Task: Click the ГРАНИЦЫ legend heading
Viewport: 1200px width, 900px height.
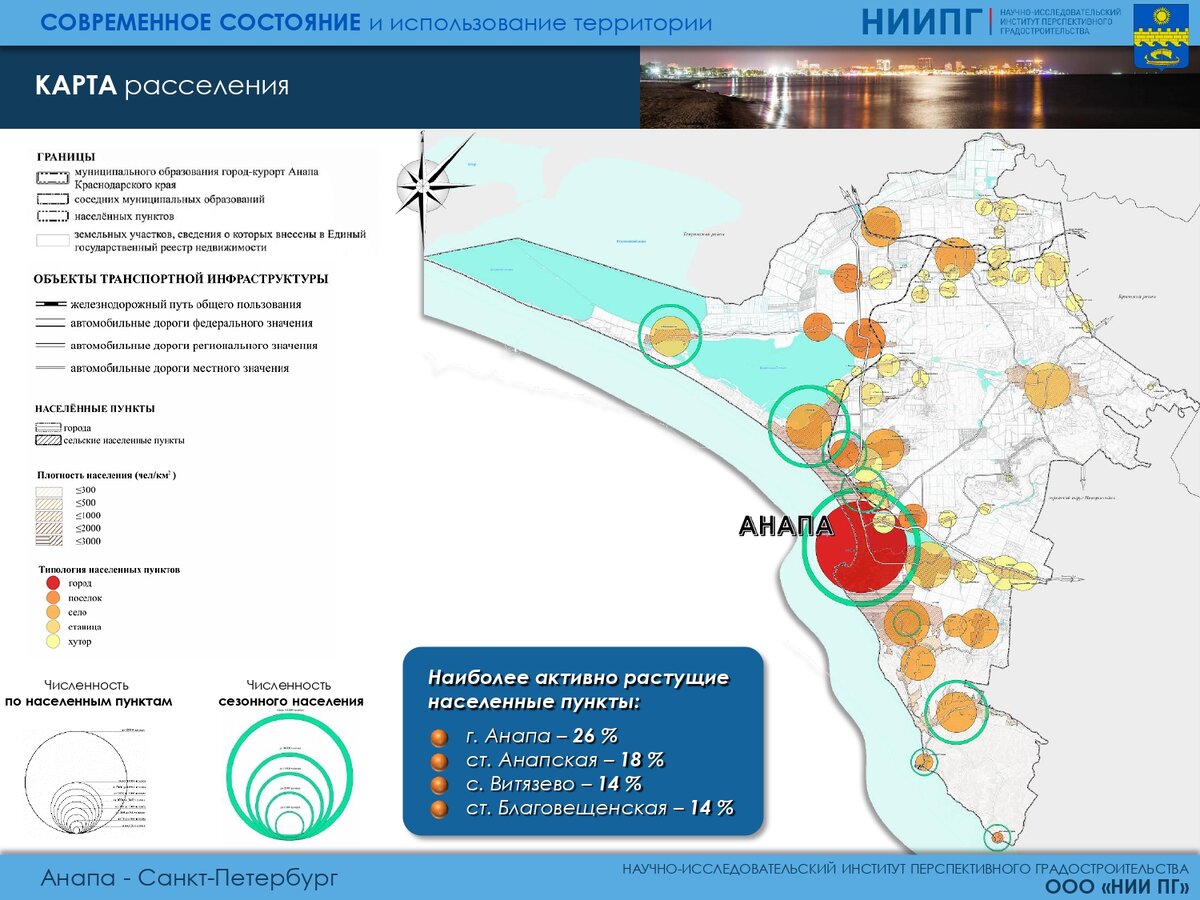Action: (x=66, y=157)
